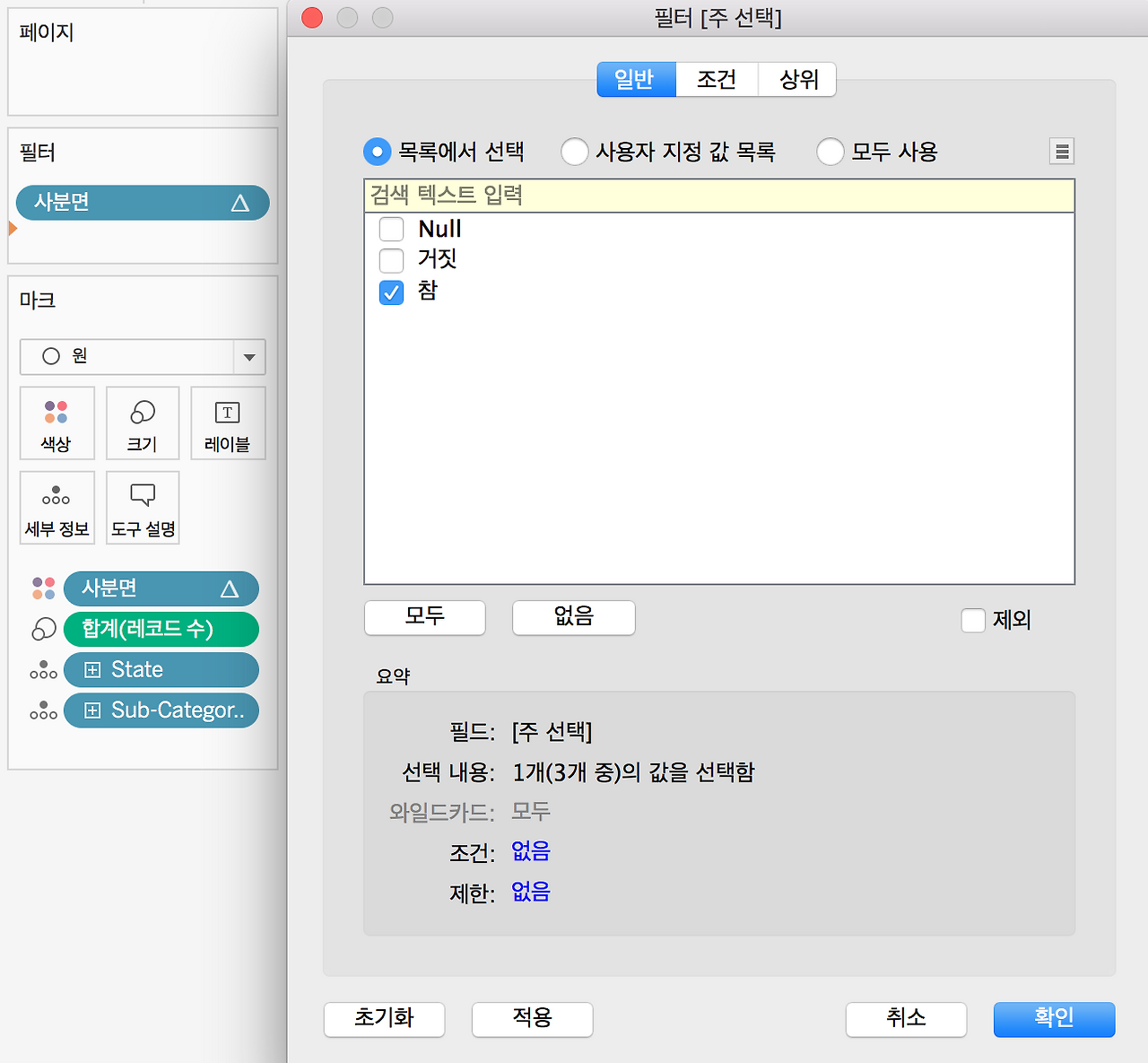Click the detail dots icon beside Sub-Category pill
Viewport: 1148px width, 1063px height.
pos(43,710)
